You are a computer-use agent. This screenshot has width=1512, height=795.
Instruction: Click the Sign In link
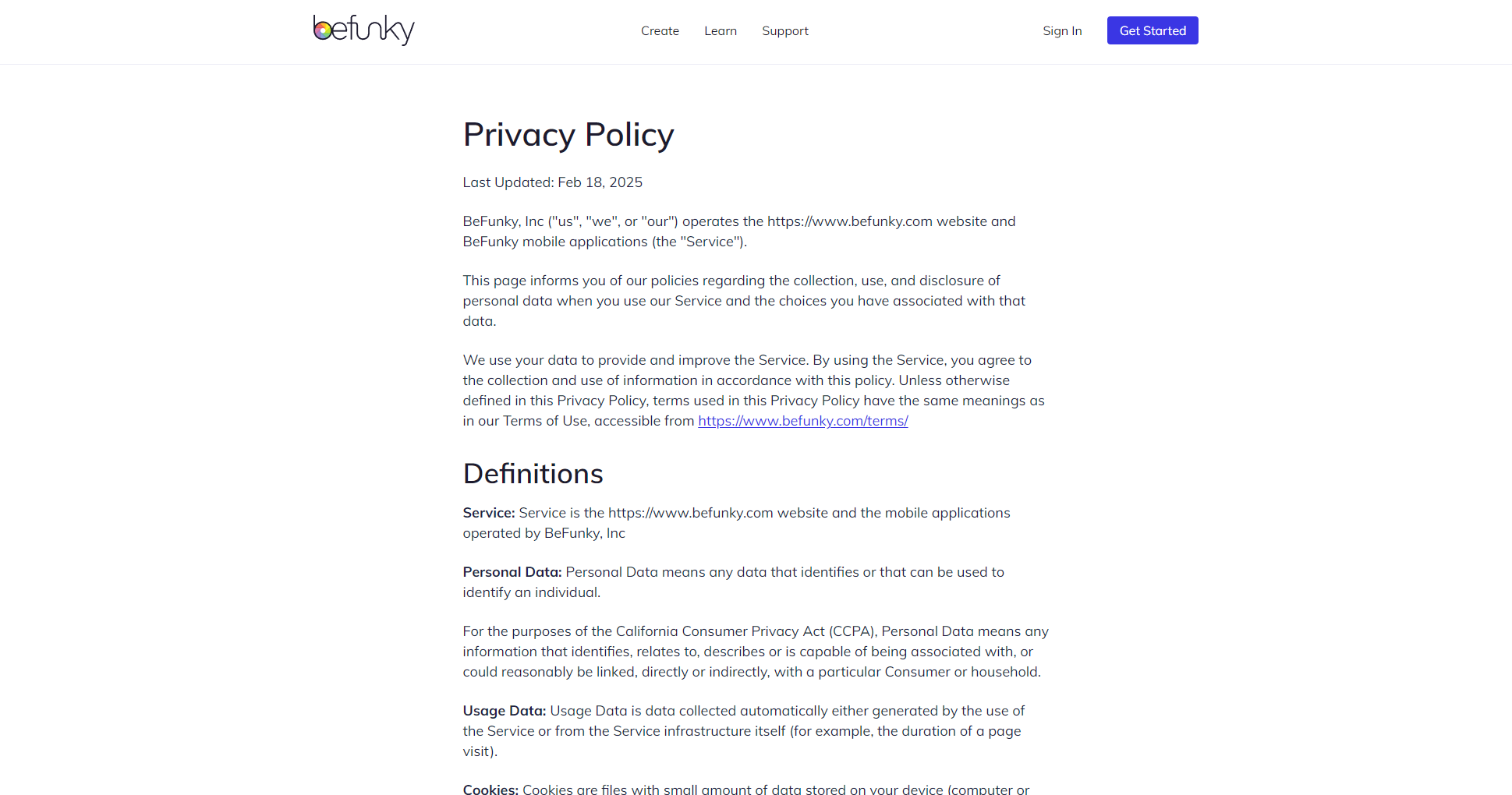(x=1062, y=31)
